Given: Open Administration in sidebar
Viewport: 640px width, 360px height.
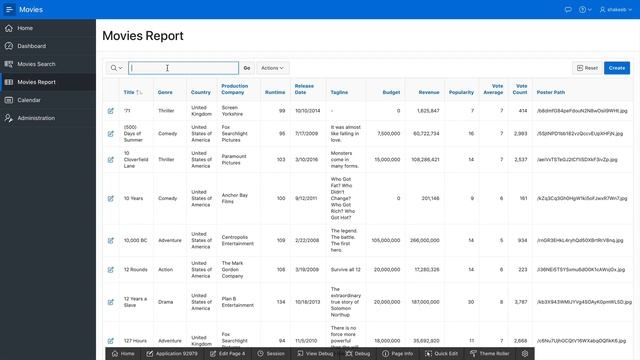Looking at the screenshot, I should point(48,118).
